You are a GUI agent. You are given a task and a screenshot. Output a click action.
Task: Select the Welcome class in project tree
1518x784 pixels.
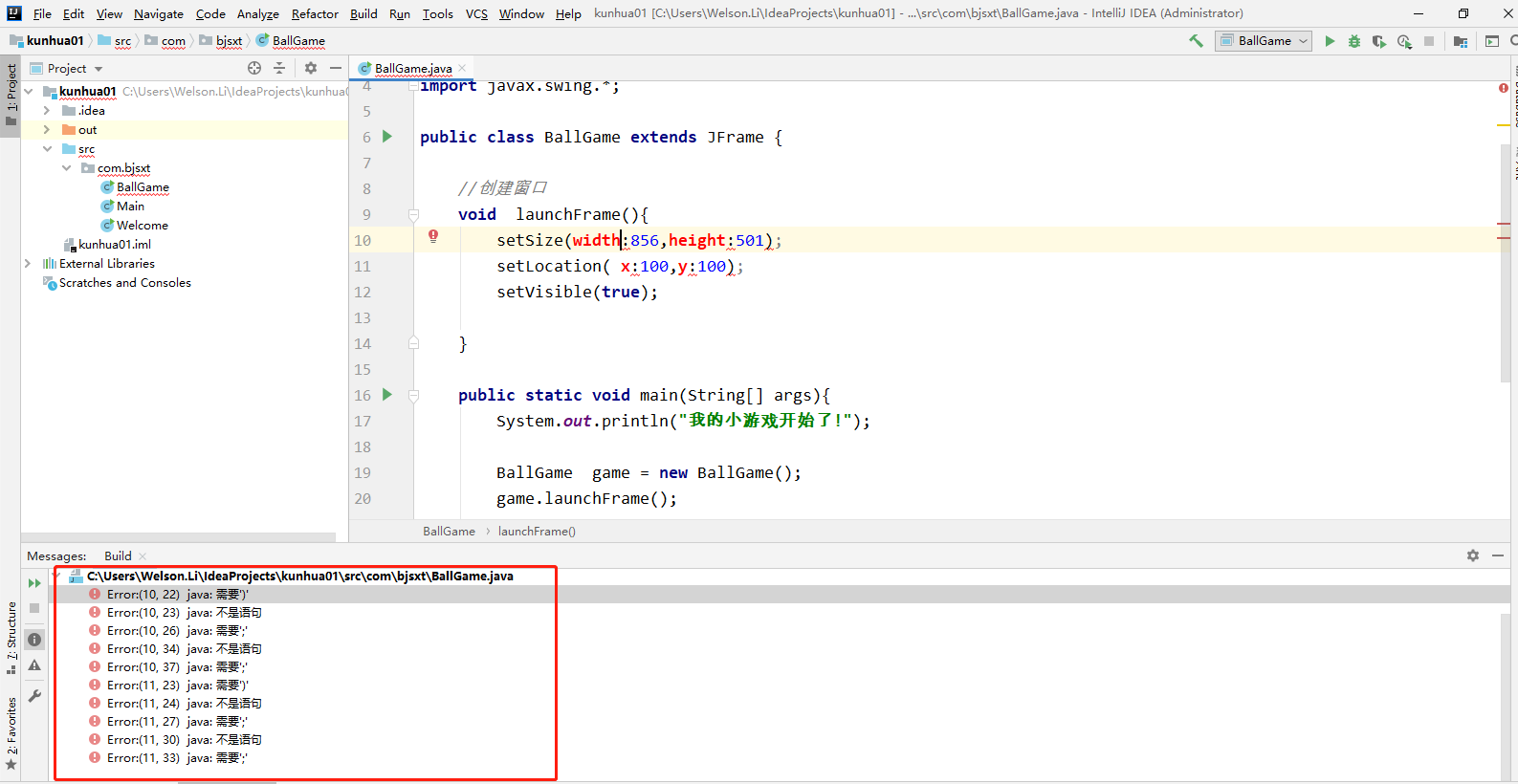[x=142, y=226]
